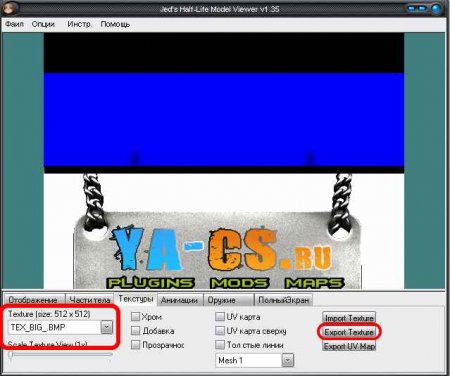Click the Import Texture button
Screen dimensions: 450x376
click(x=349, y=318)
